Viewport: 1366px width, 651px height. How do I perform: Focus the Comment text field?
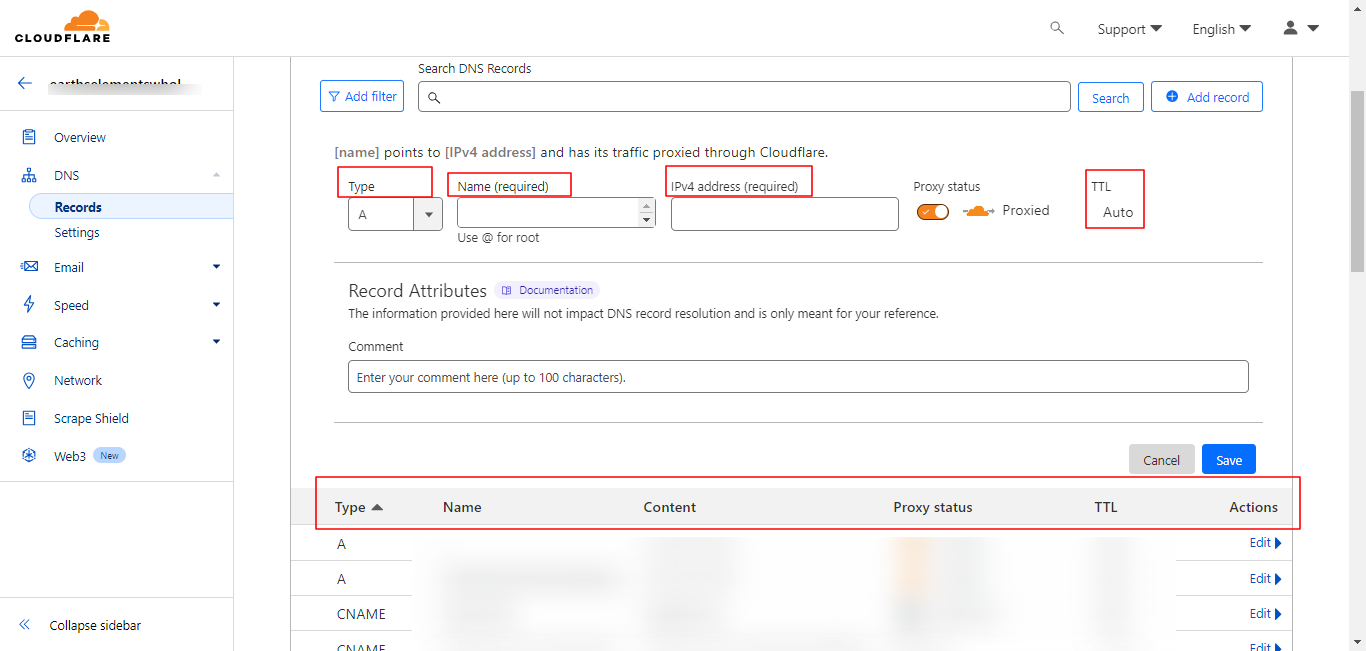798,377
